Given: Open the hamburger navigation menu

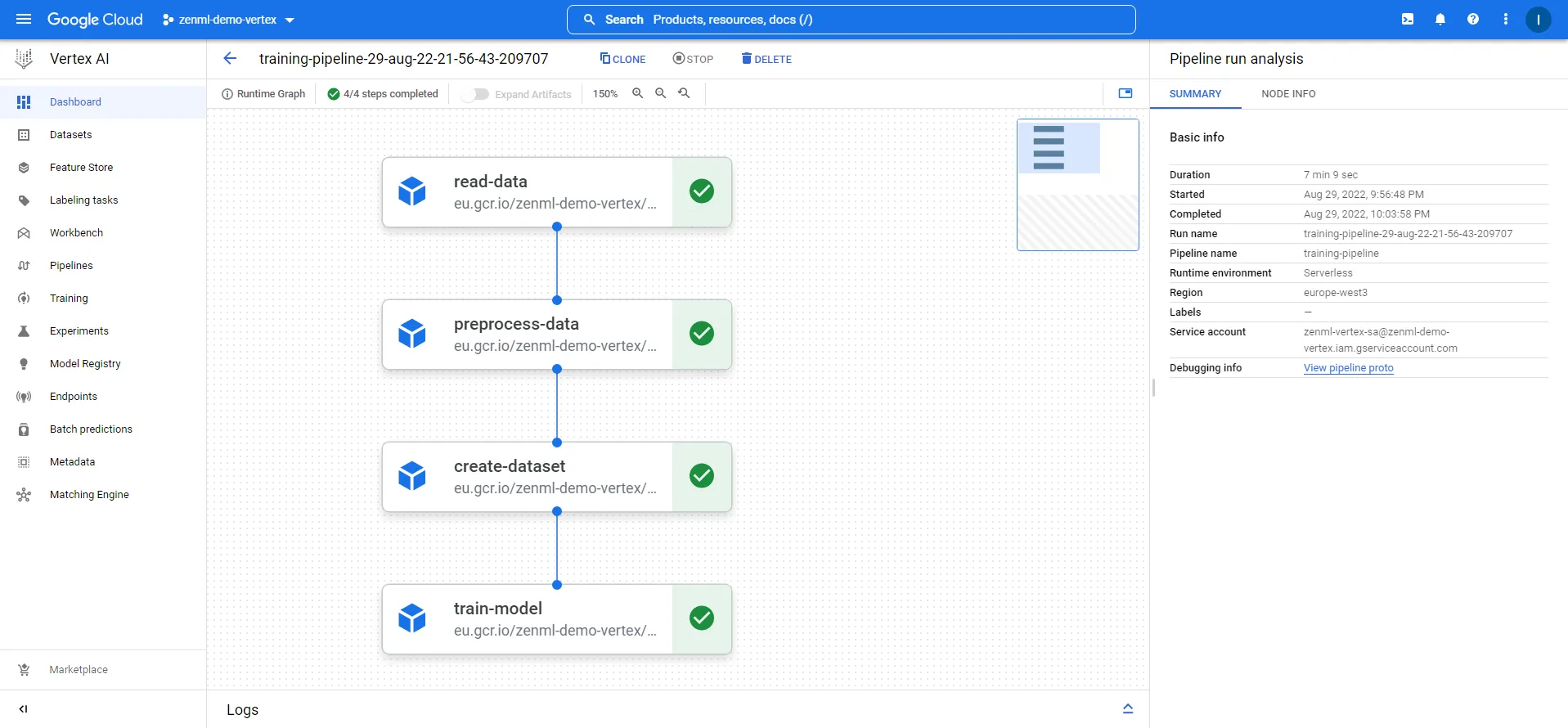Looking at the screenshot, I should coord(24,19).
